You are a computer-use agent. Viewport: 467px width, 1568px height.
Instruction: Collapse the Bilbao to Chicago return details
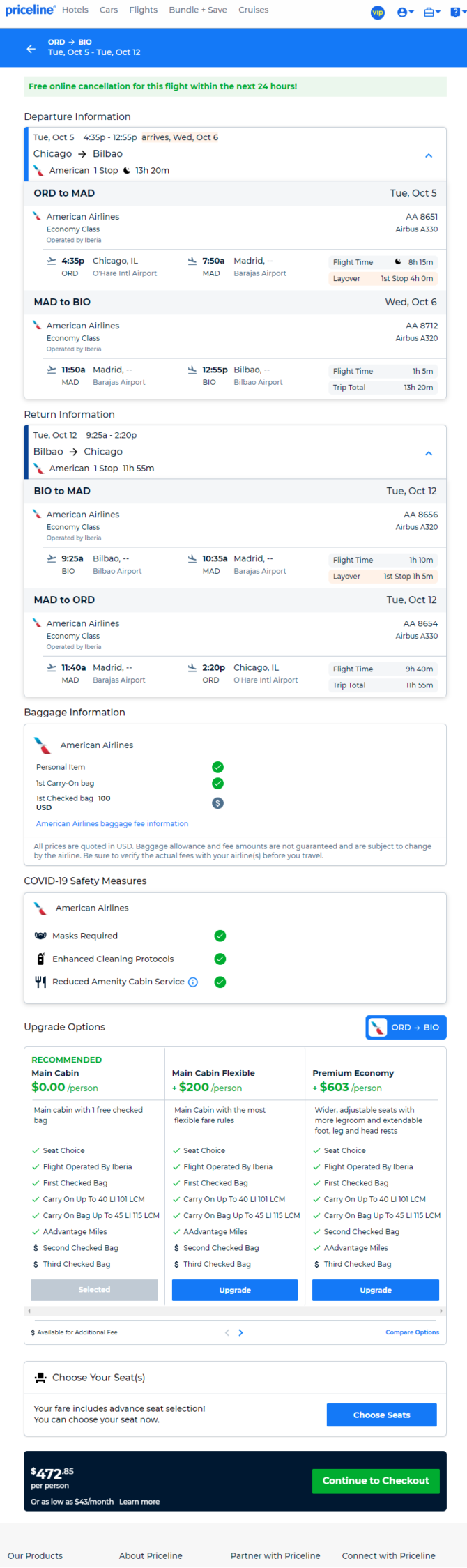(x=429, y=453)
